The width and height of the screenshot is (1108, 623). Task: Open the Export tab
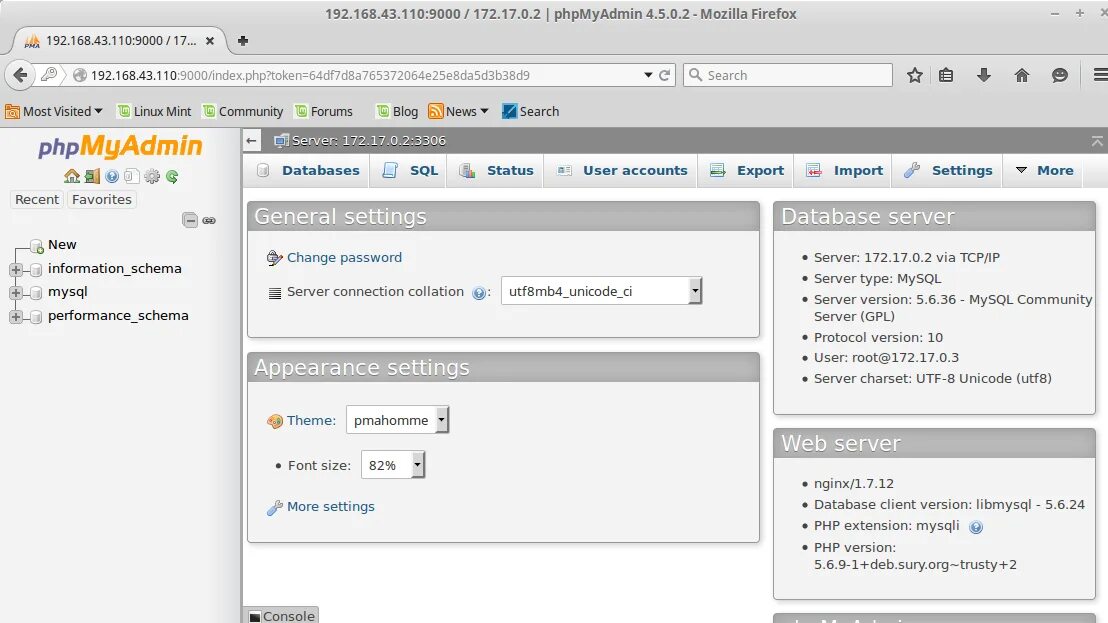(747, 170)
